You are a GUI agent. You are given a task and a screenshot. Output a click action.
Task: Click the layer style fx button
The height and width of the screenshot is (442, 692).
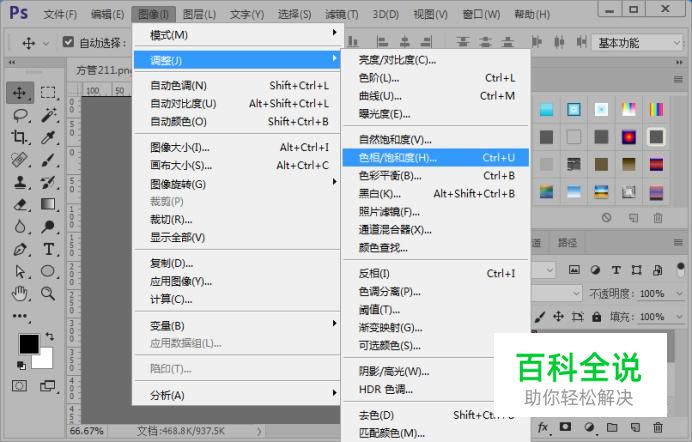tap(543, 427)
